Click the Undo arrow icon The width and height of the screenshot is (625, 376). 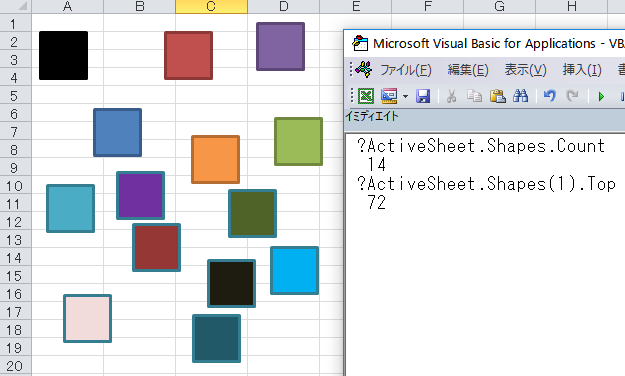click(x=550, y=96)
